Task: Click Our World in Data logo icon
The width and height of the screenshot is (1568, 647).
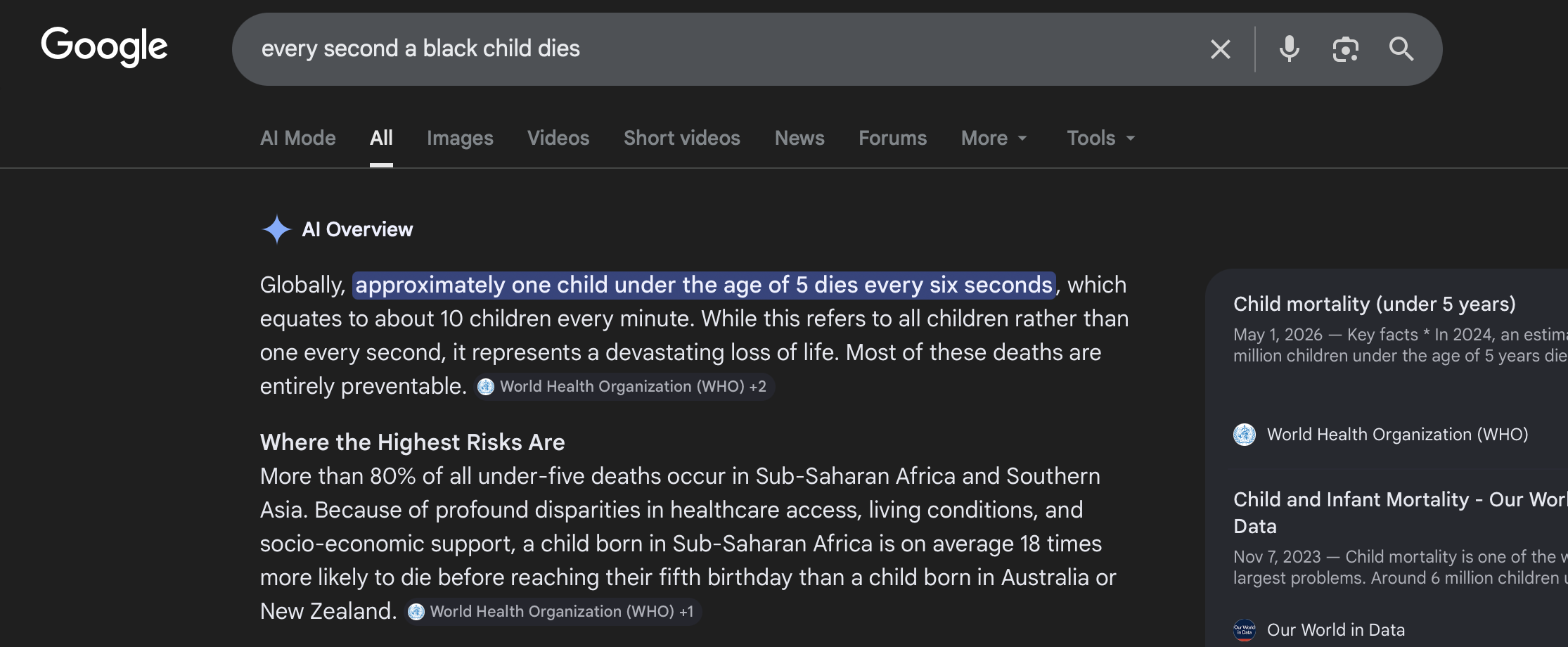Action: [1245, 630]
